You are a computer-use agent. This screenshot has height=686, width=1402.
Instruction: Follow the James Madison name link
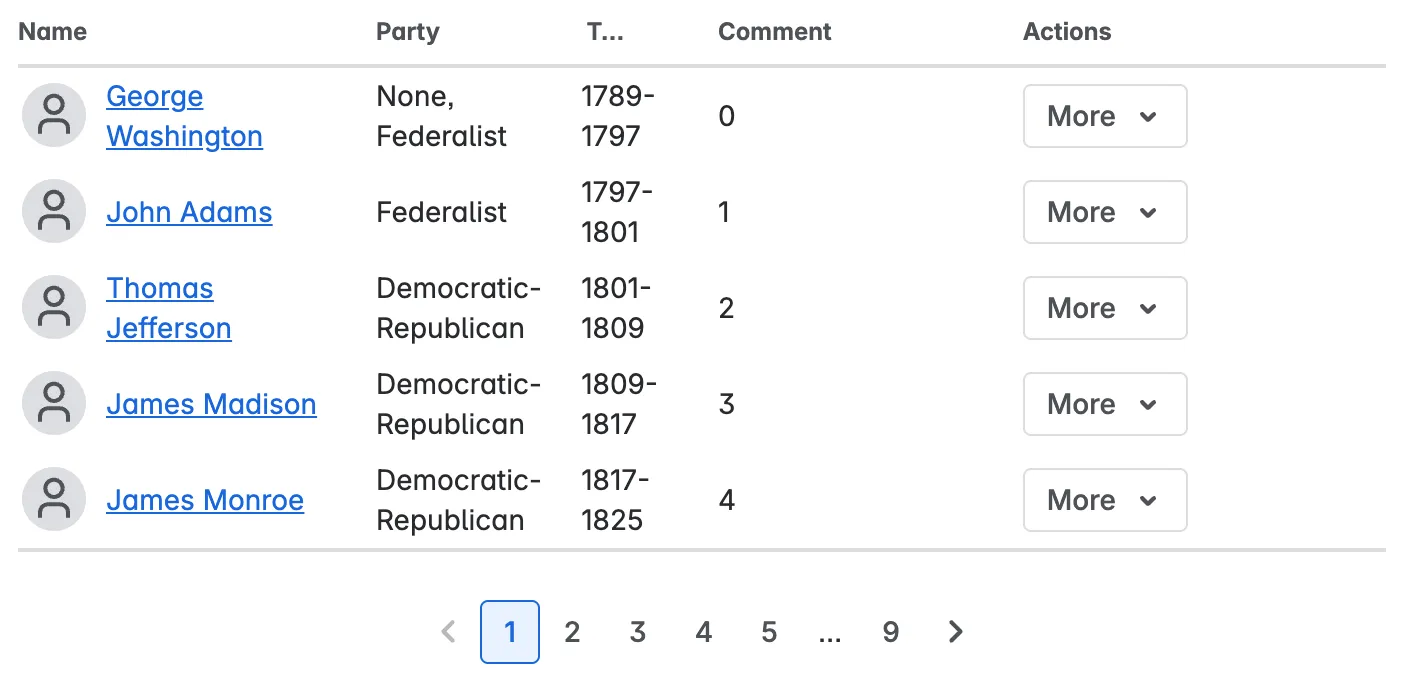[211, 404]
